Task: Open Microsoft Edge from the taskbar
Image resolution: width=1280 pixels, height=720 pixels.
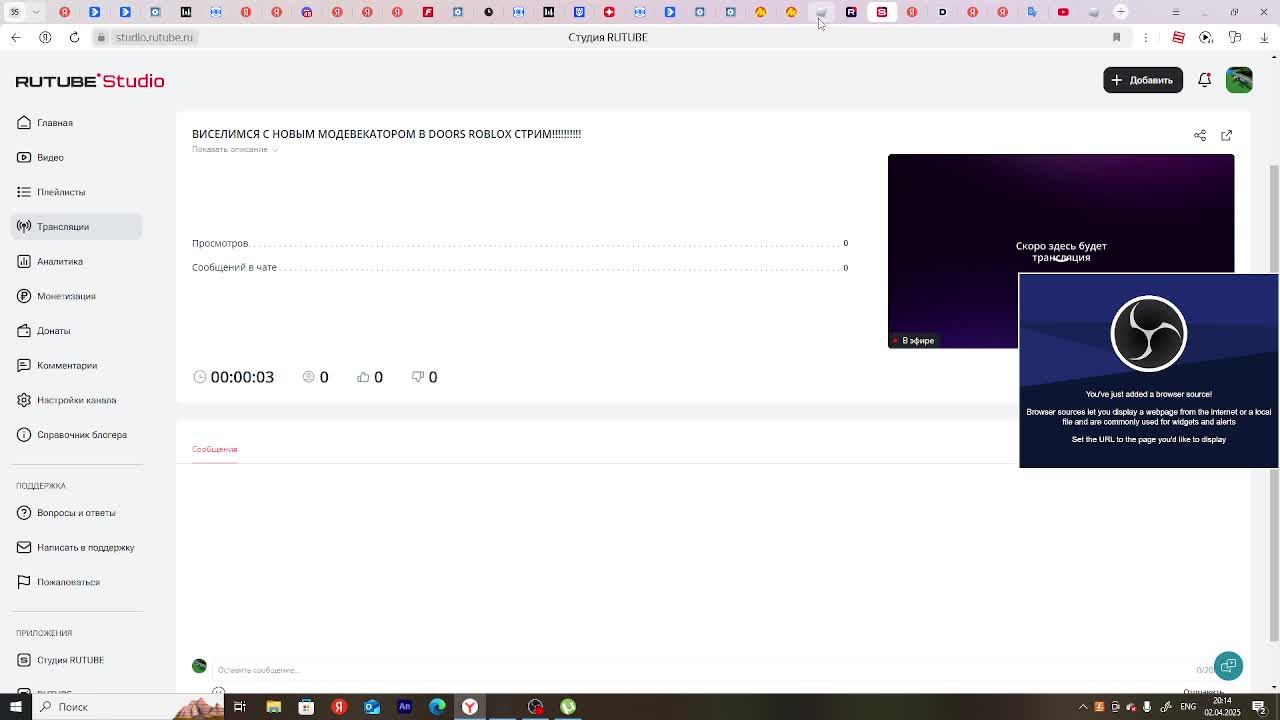Action: [x=437, y=707]
